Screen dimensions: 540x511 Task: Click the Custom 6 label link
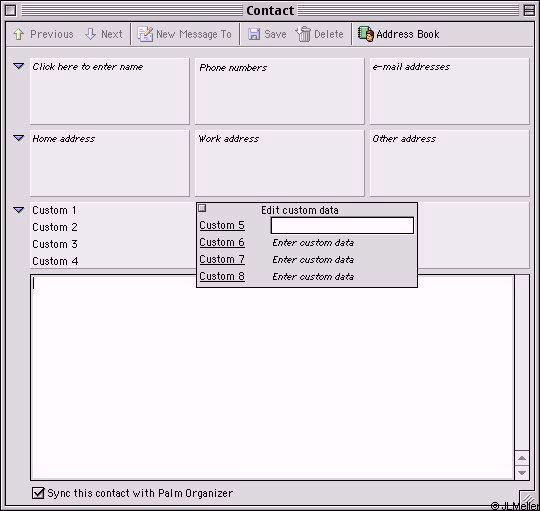click(222, 242)
